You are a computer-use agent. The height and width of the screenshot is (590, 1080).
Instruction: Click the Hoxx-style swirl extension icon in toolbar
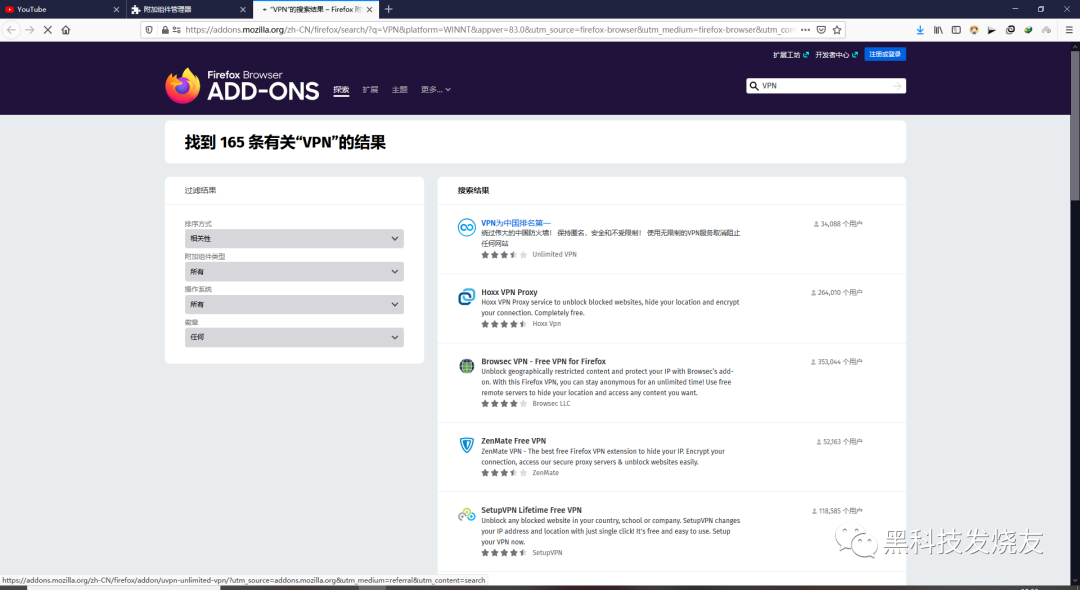(1010, 30)
